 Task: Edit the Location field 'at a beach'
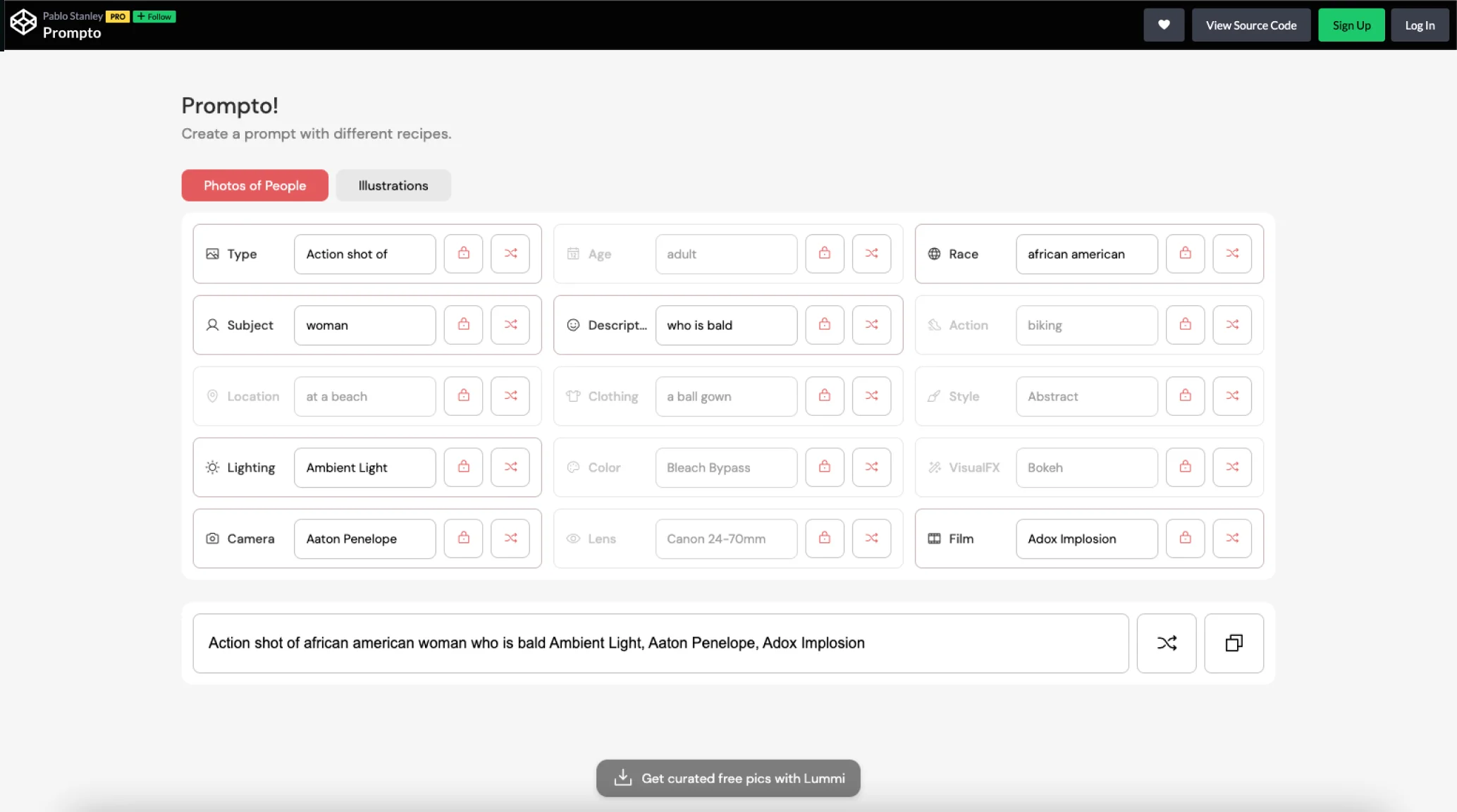(364, 396)
